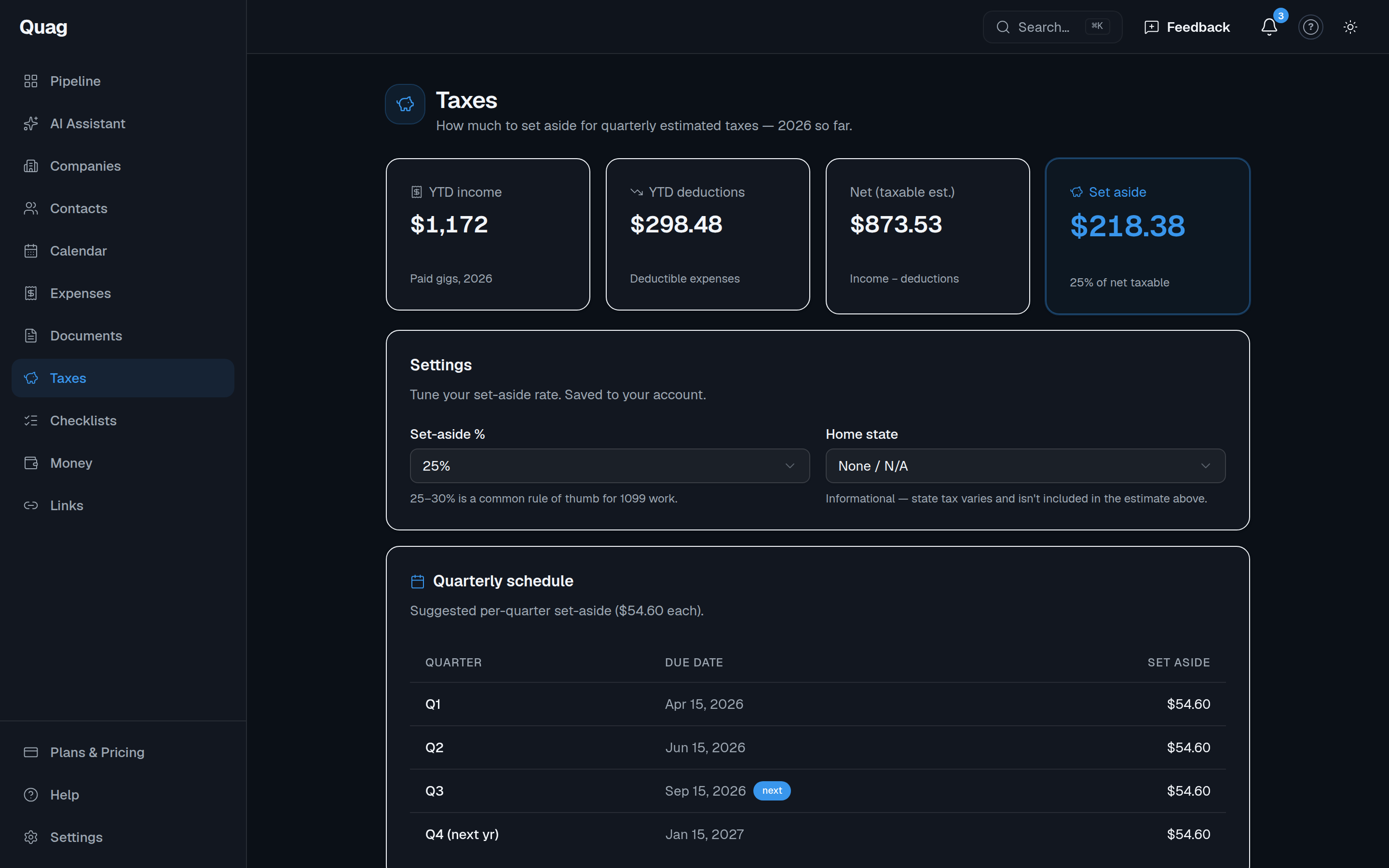Click the Plans & Pricing card icon
This screenshot has height=868, width=1389.
tap(31, 752)
